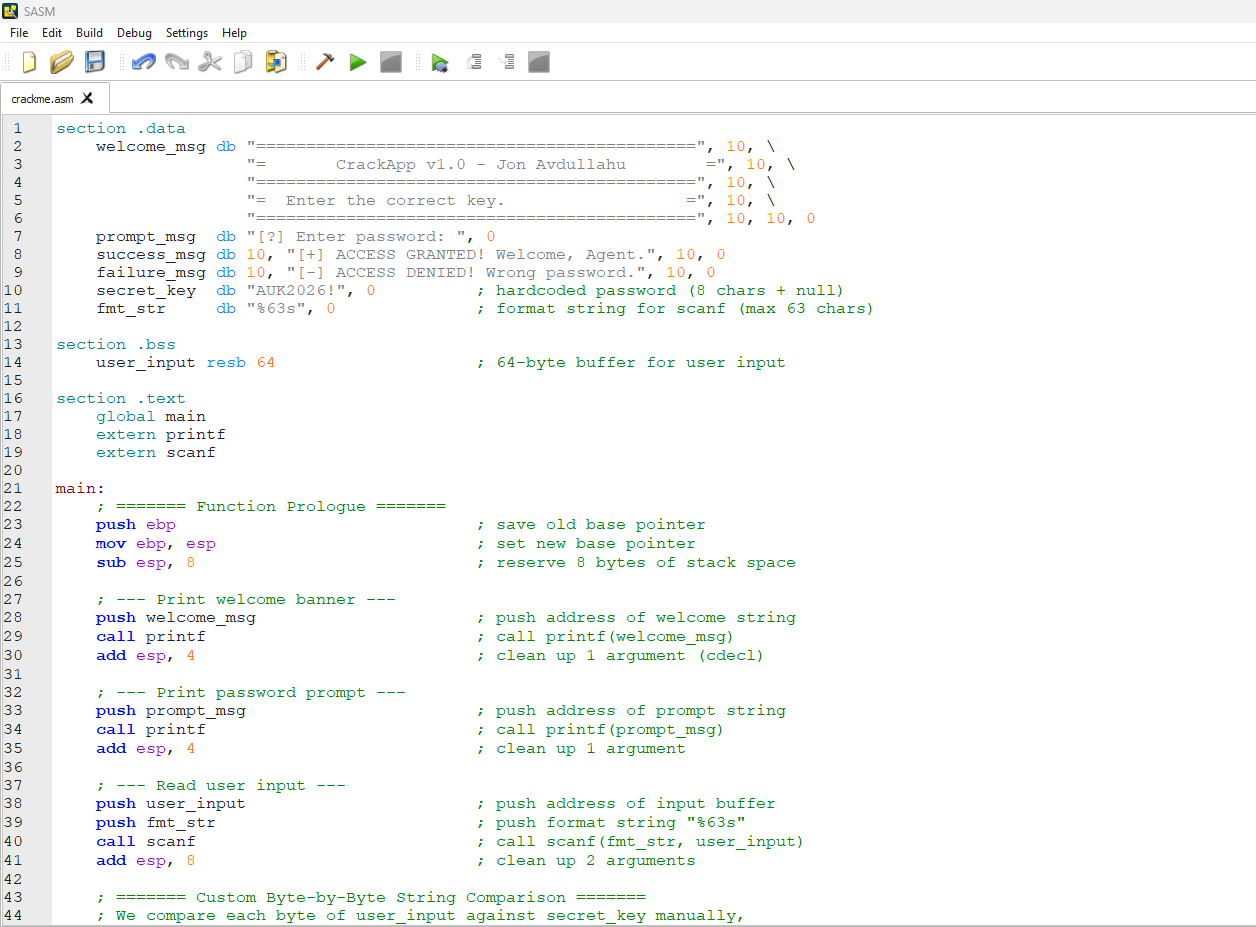Viewport: 1256px width, 927px height.
Task: Start debugging with the debug play icon
Action: click(x=440, y=63)
